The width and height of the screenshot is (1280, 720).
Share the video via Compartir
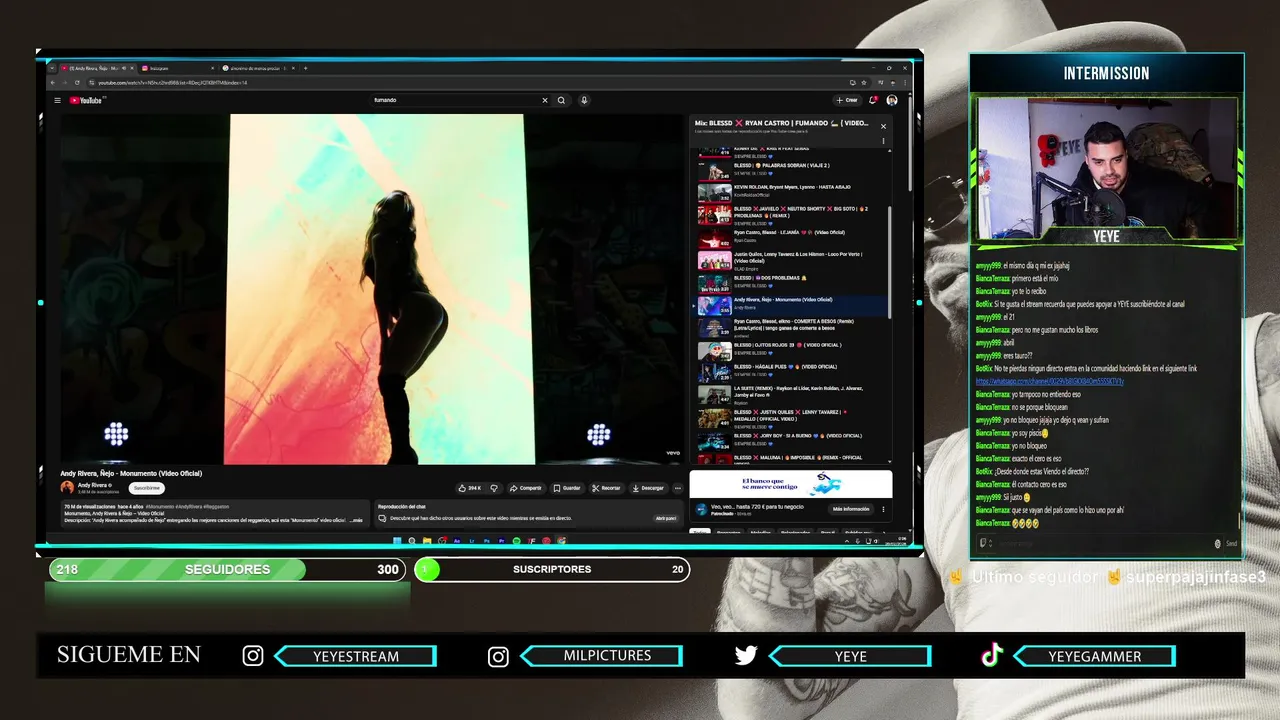coord(526,488)
